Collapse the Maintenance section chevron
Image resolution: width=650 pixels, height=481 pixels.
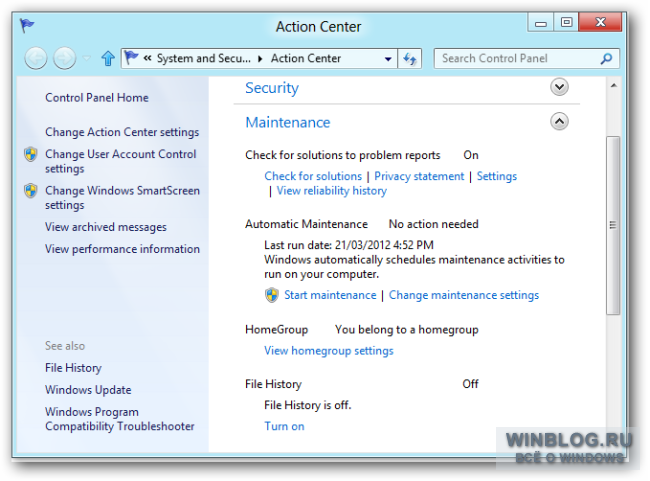559,121
